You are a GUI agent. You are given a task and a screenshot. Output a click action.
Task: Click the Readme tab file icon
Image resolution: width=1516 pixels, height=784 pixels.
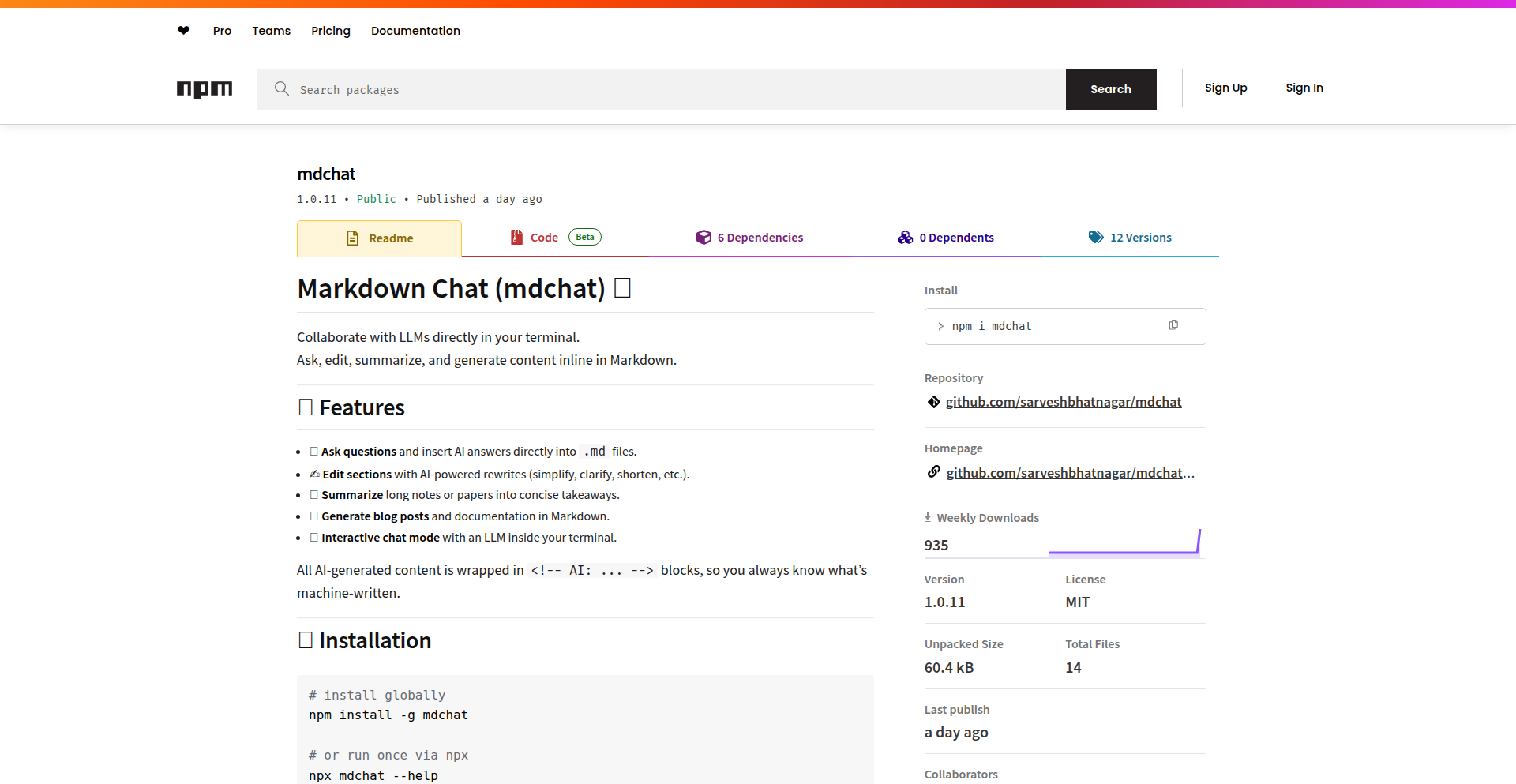tap(353, 238)
